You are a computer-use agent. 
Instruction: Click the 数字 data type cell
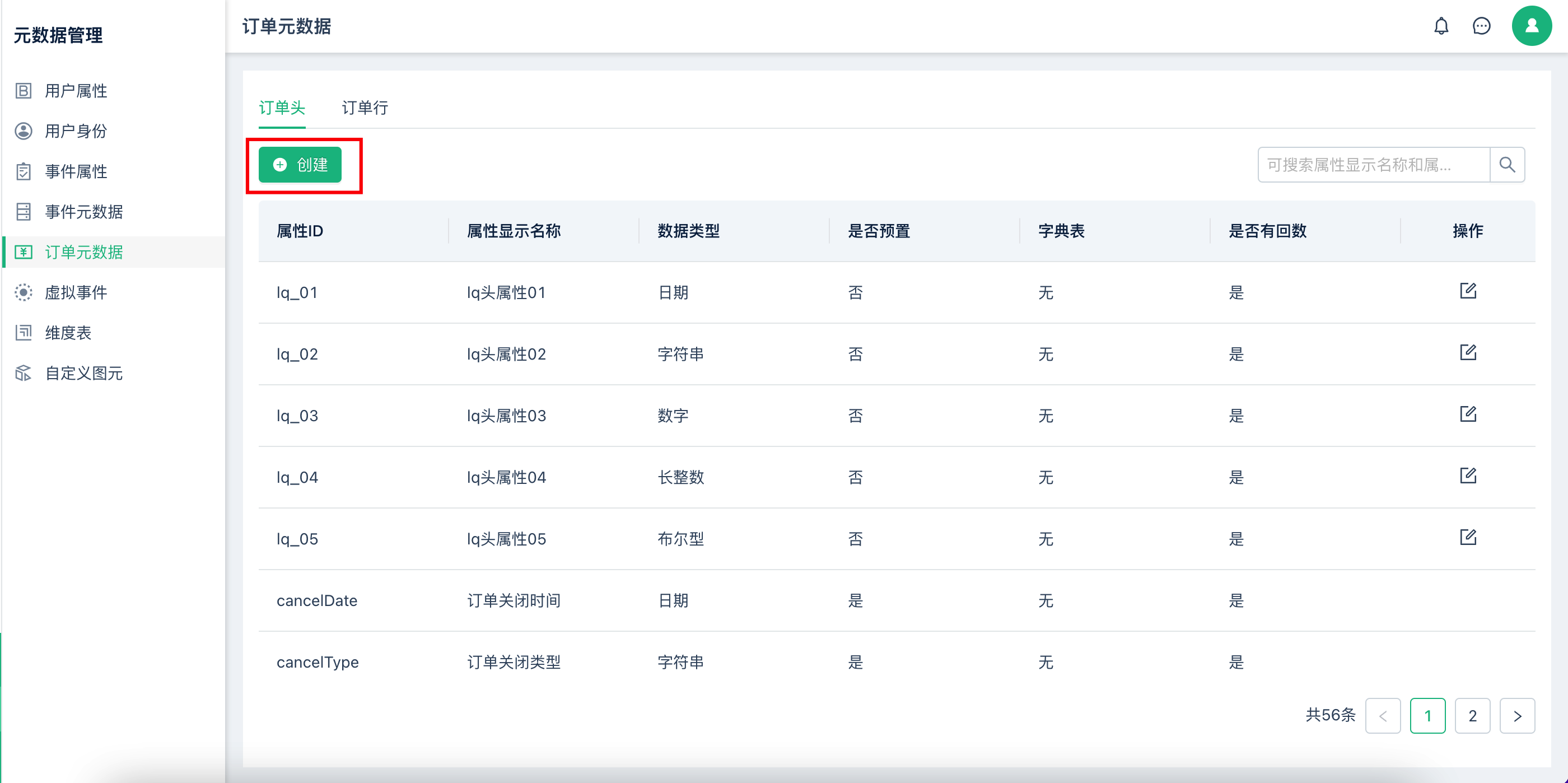(x=673, y=416)
